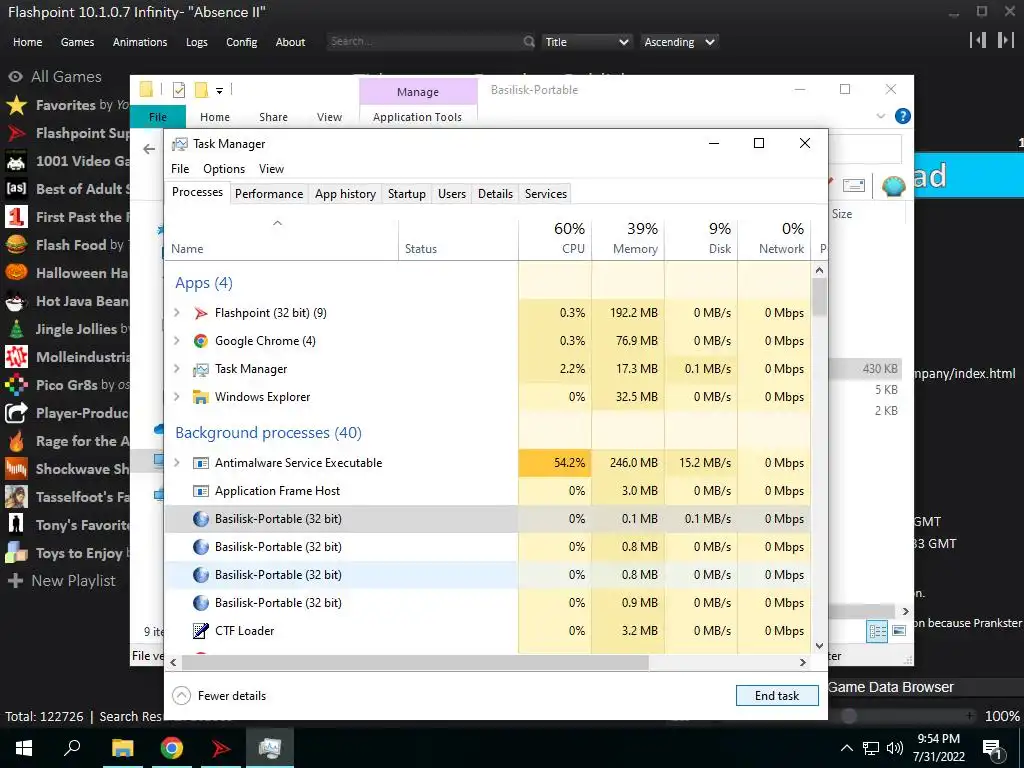Screen dimensions: 1024x768
Task: Click the CTF Loader process icon
Action: tap(200, 631)
